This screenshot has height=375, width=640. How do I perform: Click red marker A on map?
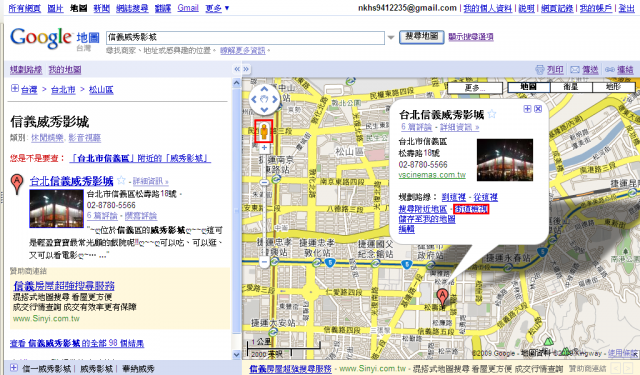tap(442, 296)
